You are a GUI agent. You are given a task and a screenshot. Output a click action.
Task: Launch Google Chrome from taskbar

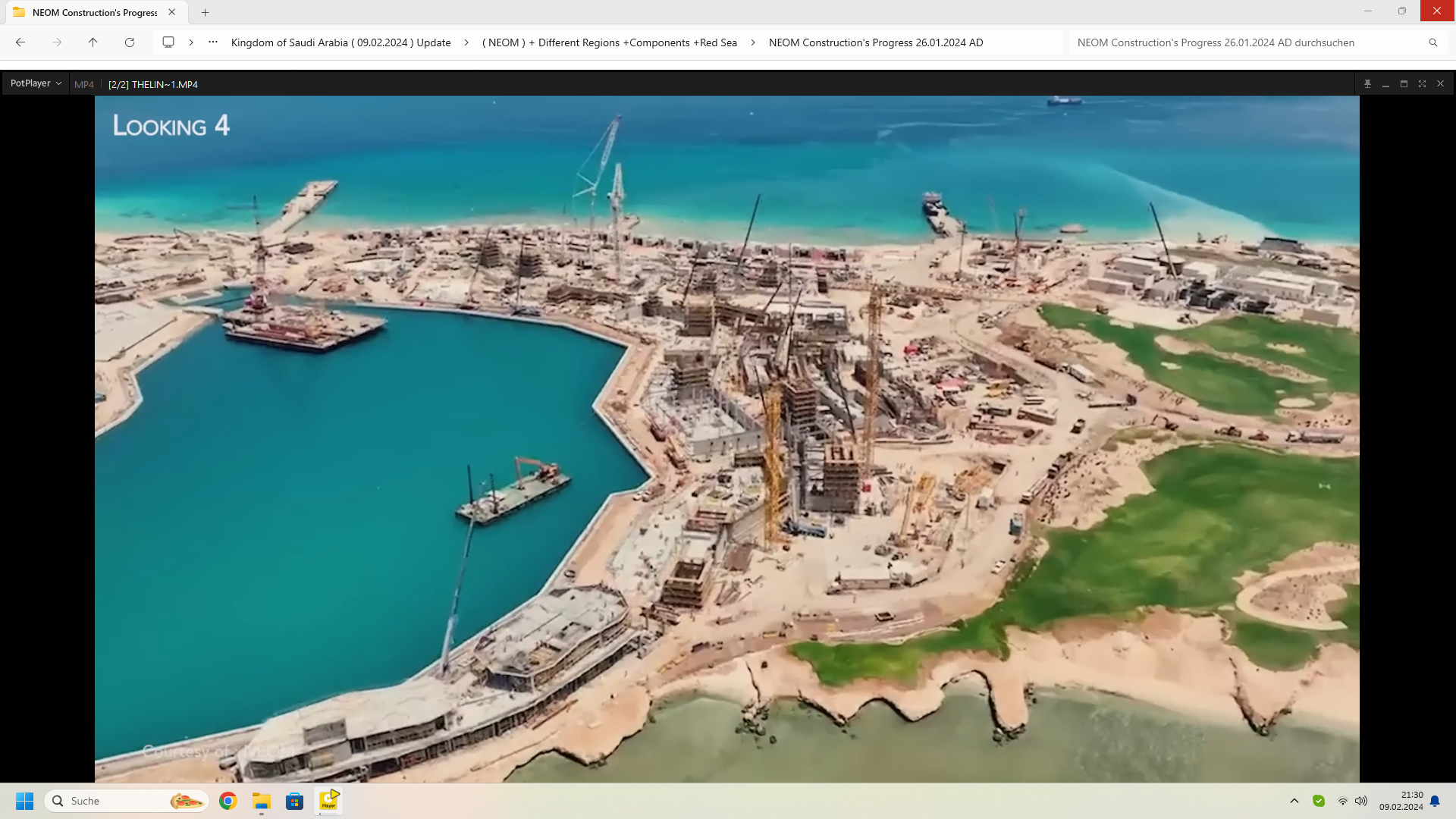click(x=228, y=801)
